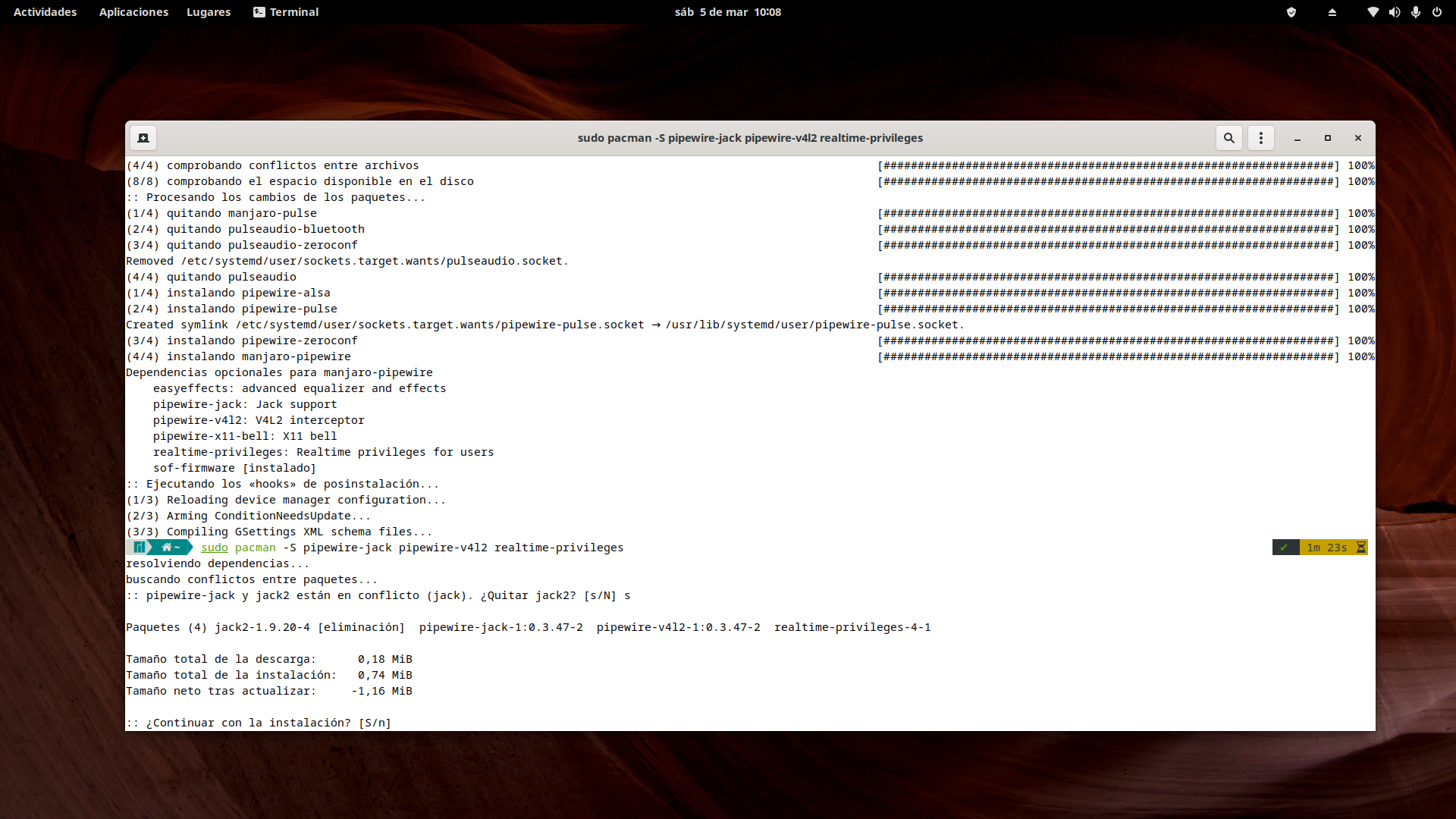Image resolution: width=1456 pixels, height=819 pixels.
Task: Expand the Lugares menu
Action: (209, 12)
